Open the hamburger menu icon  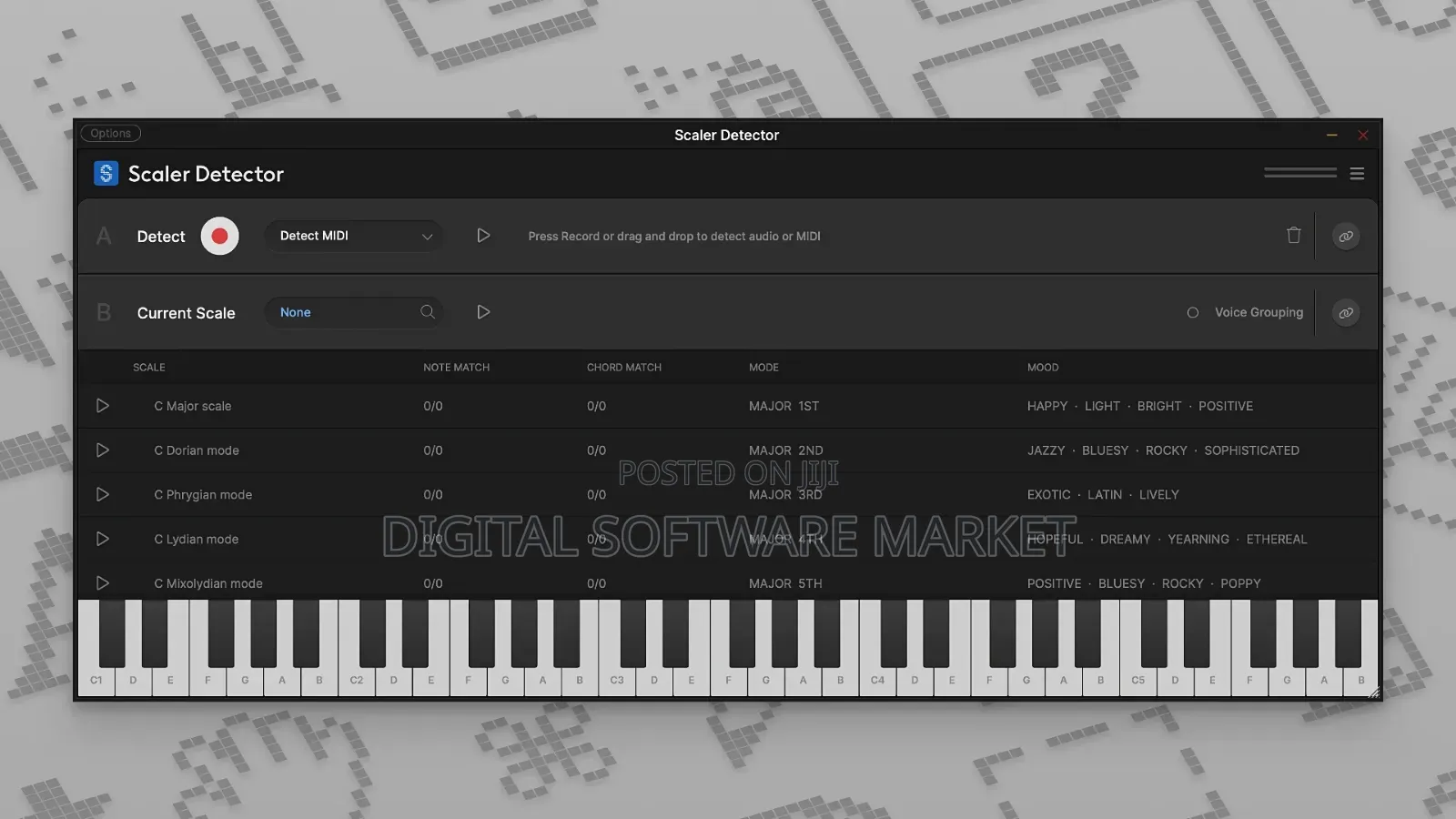point(1357,173)
